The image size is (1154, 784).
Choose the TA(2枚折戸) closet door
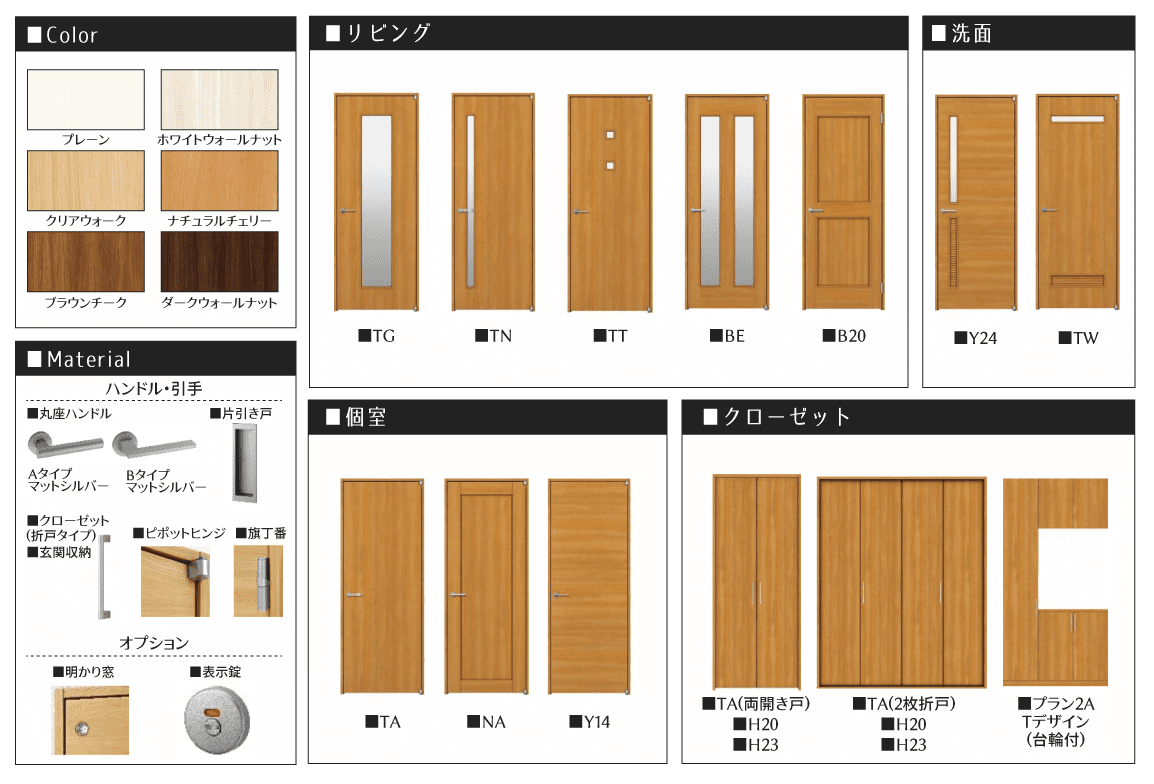pyautogui.click(x=902, y=582)
